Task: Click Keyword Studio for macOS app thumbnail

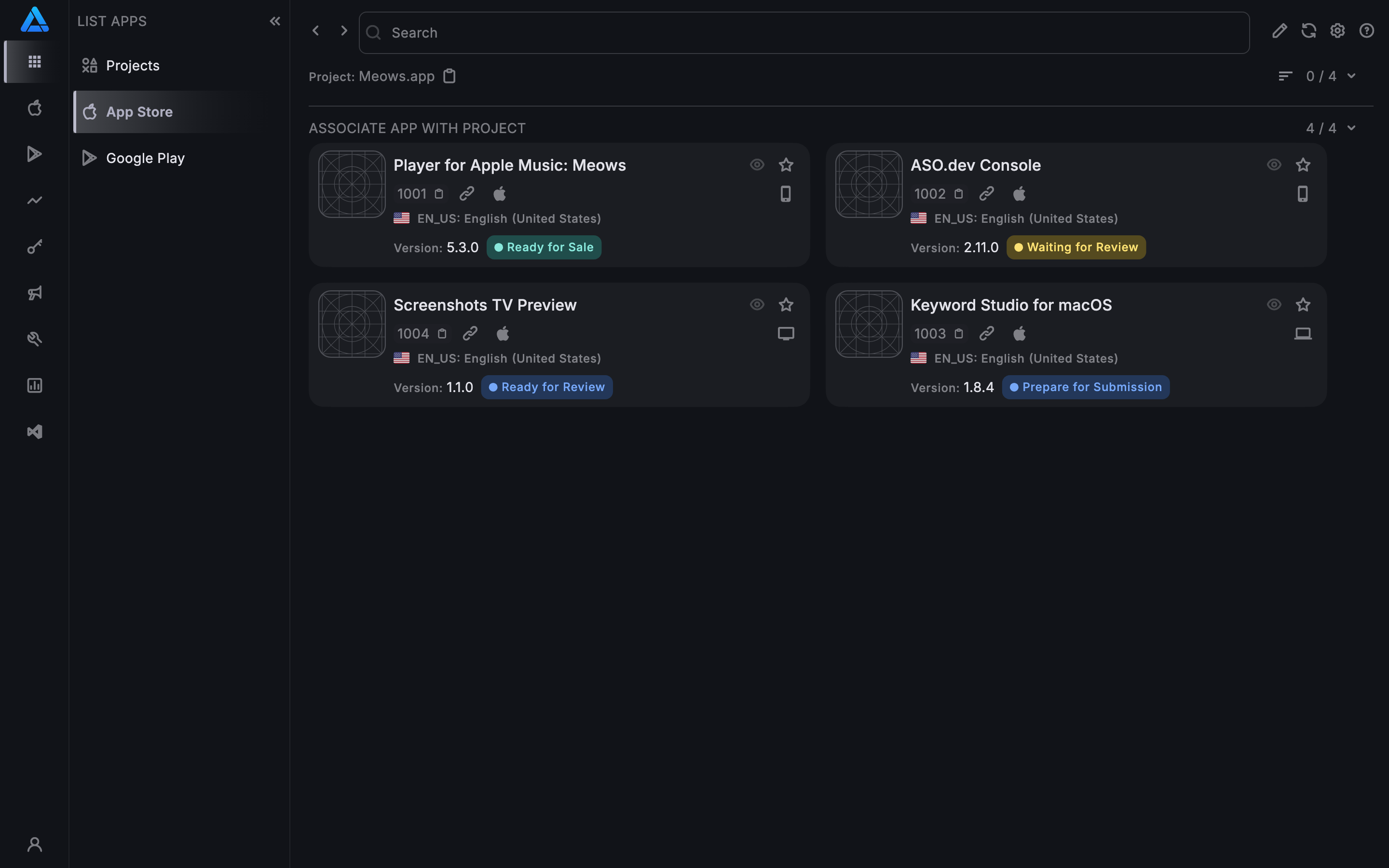Action: click(869, 324)
